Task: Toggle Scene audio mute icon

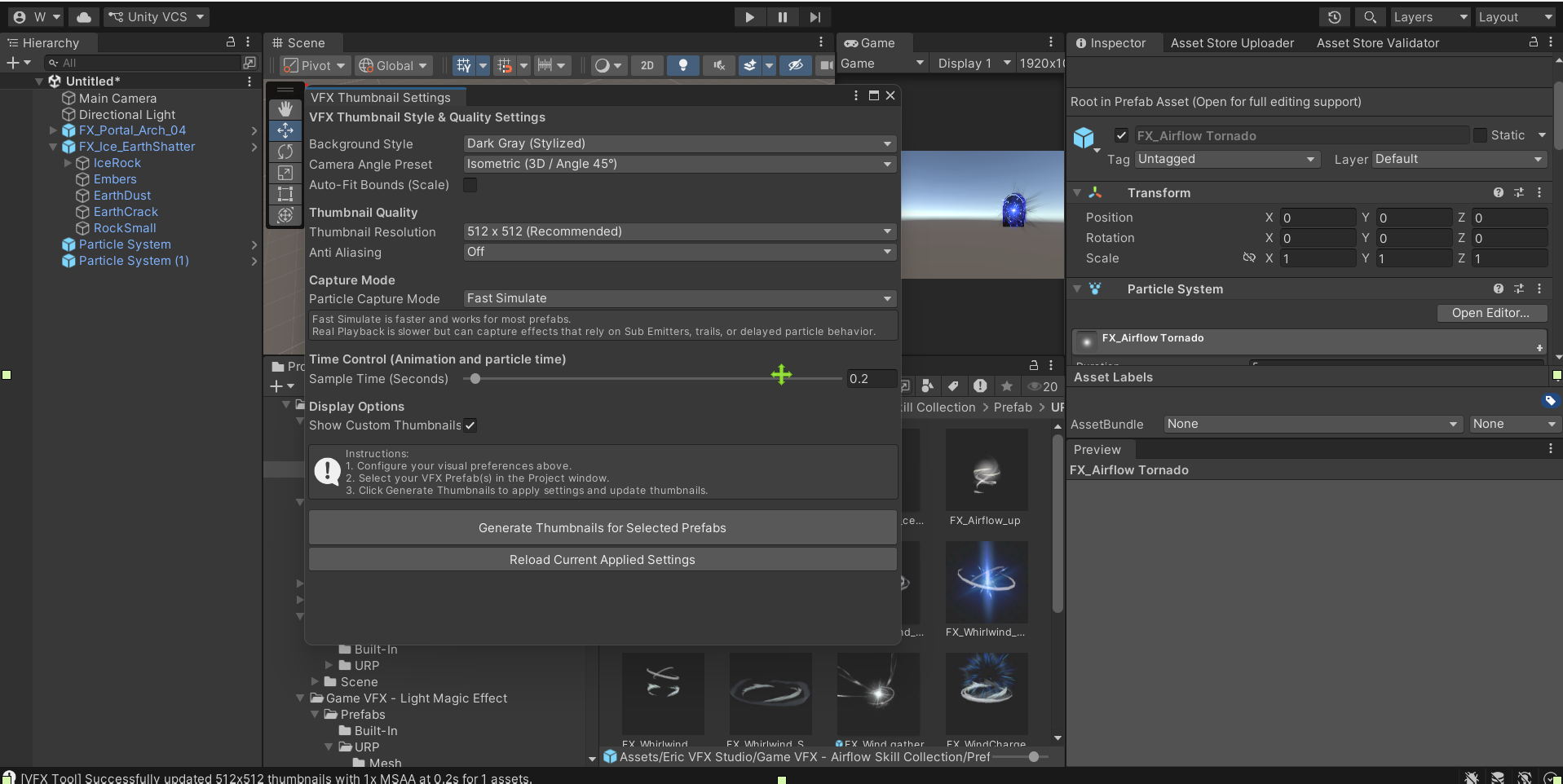Action: (718, 65)
